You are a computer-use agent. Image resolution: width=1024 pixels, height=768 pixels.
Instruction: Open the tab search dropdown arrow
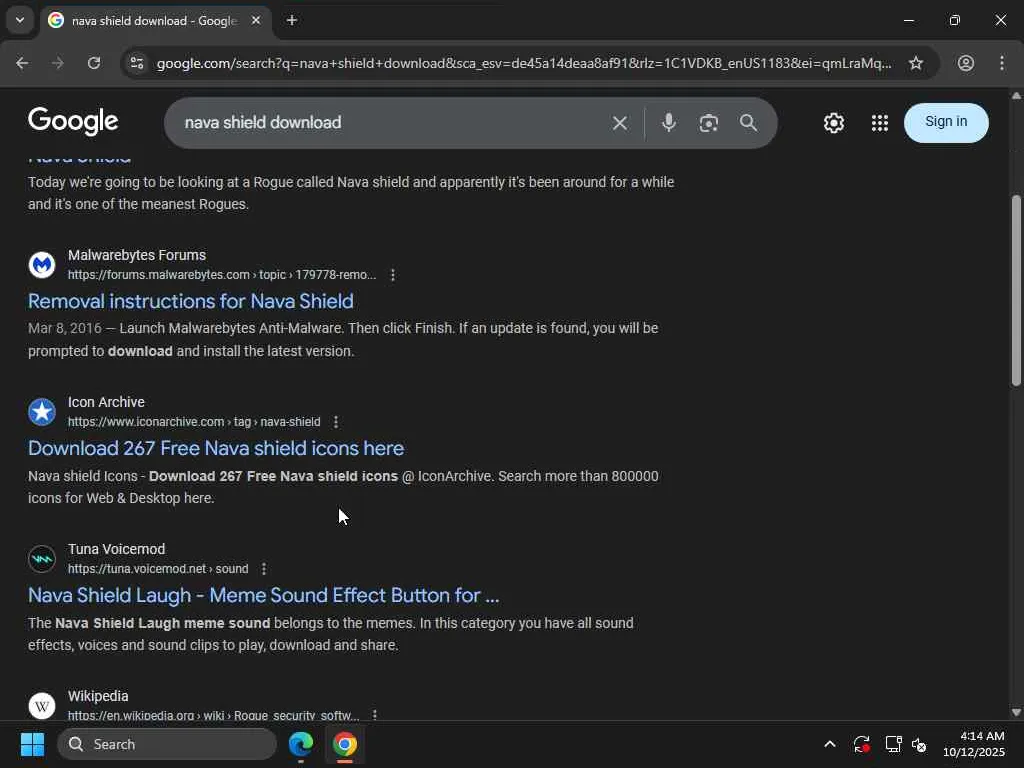point(20,20)
